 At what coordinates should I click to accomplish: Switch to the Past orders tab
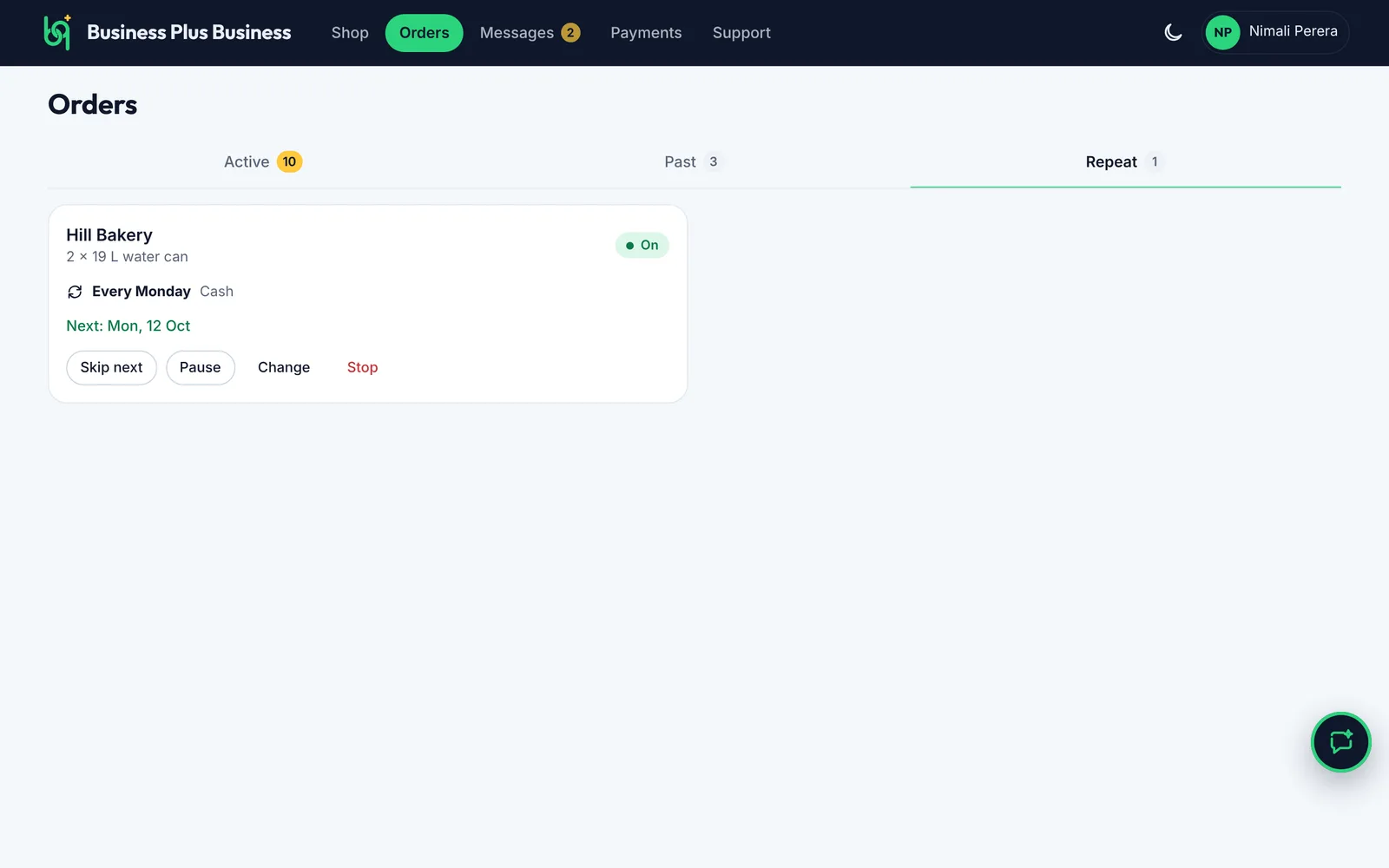[694, 162]
